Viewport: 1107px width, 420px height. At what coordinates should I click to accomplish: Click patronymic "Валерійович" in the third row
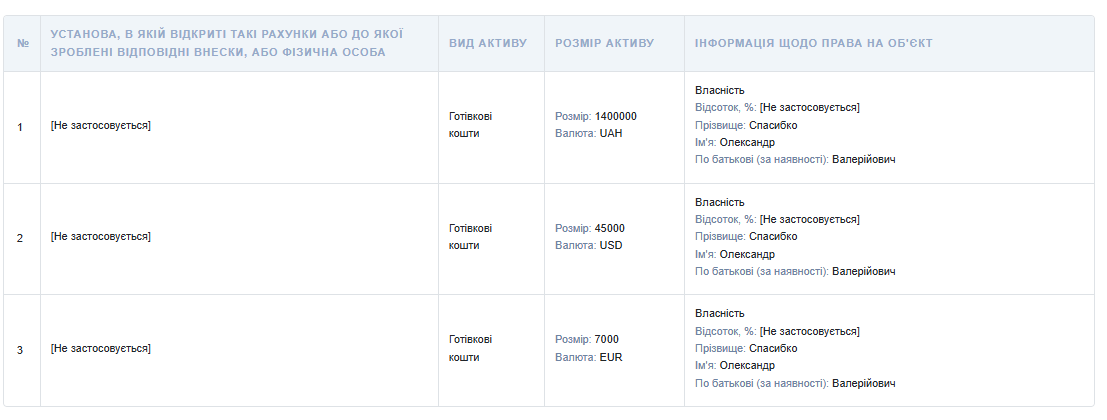pyautogui.click(x=863, y=384)
